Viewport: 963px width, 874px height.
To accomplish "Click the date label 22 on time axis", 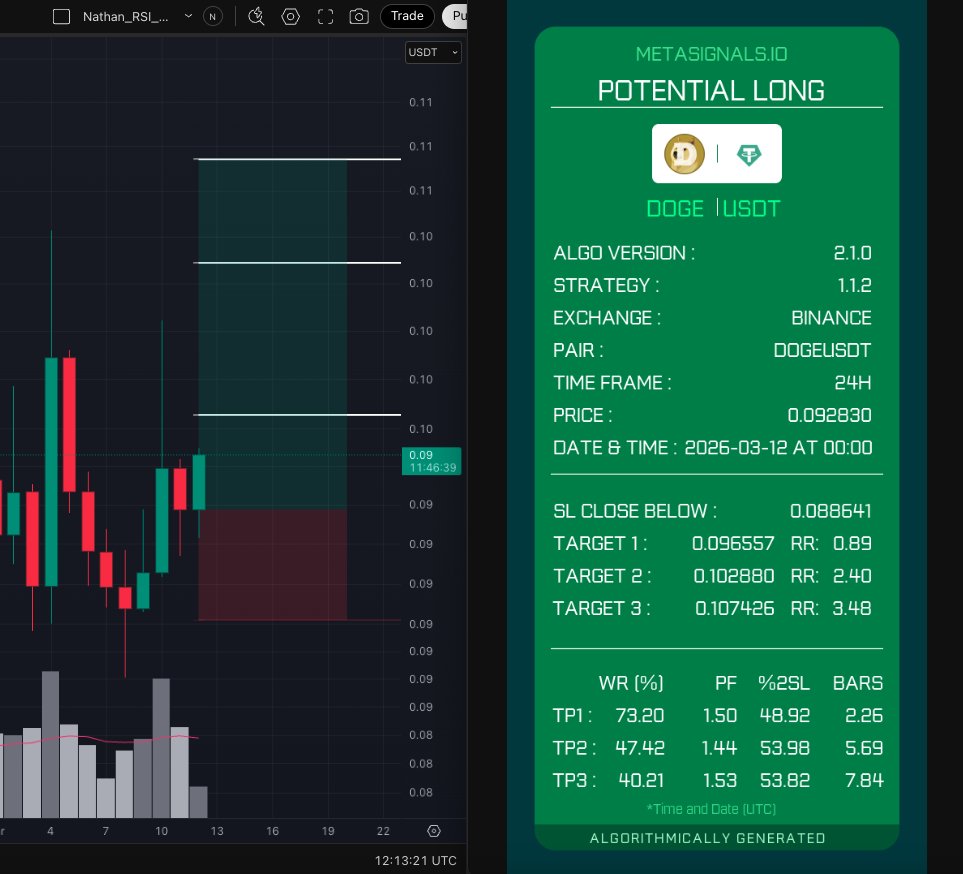I will pos(383,831).
